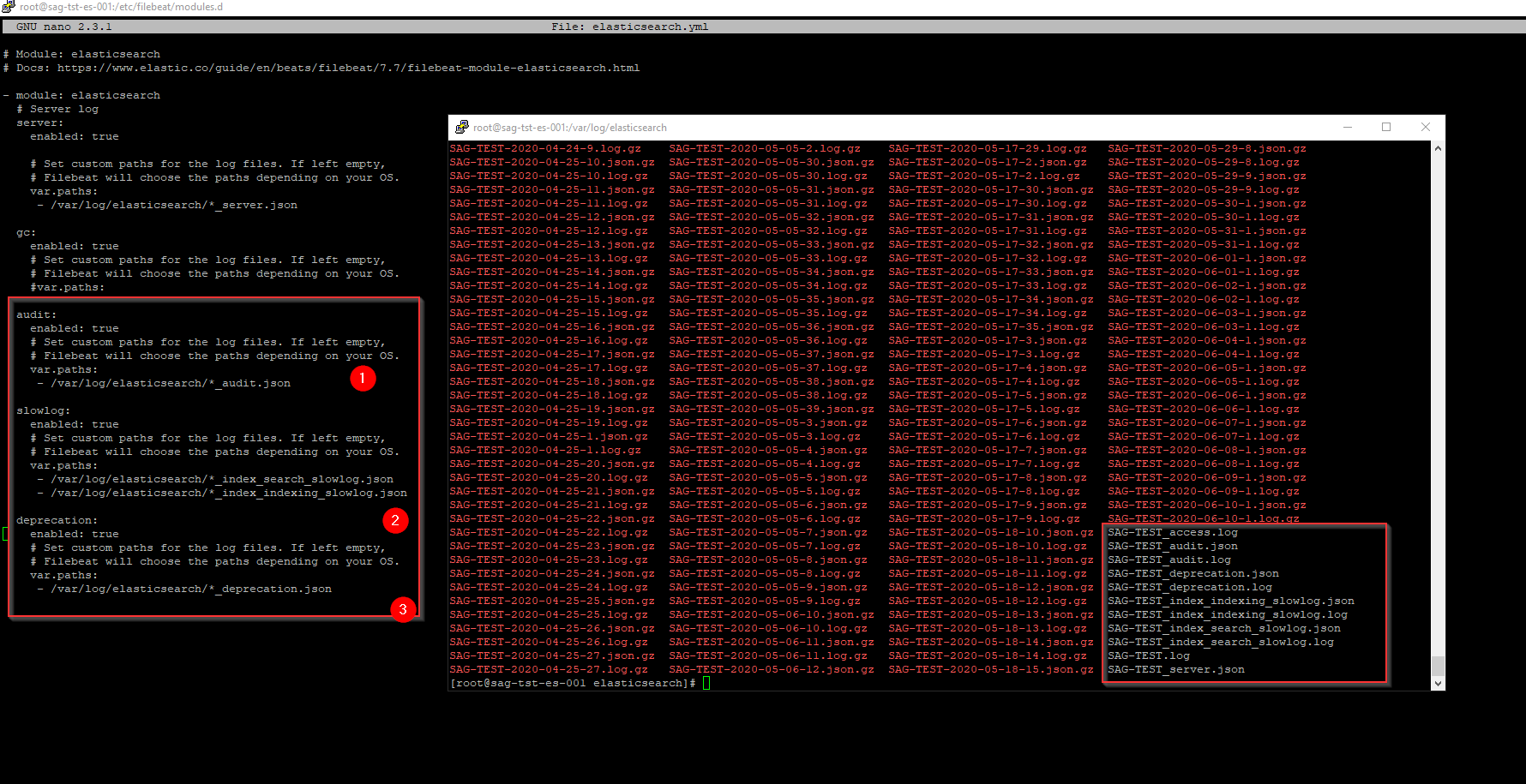
Task: Click the 'server:' section key in nano
Action: click(40, 123)
